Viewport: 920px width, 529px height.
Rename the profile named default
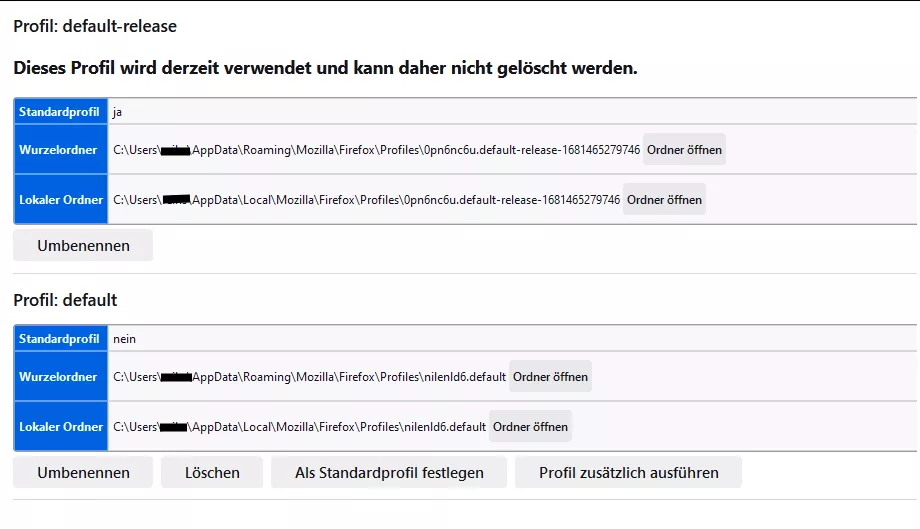(83, 473)
